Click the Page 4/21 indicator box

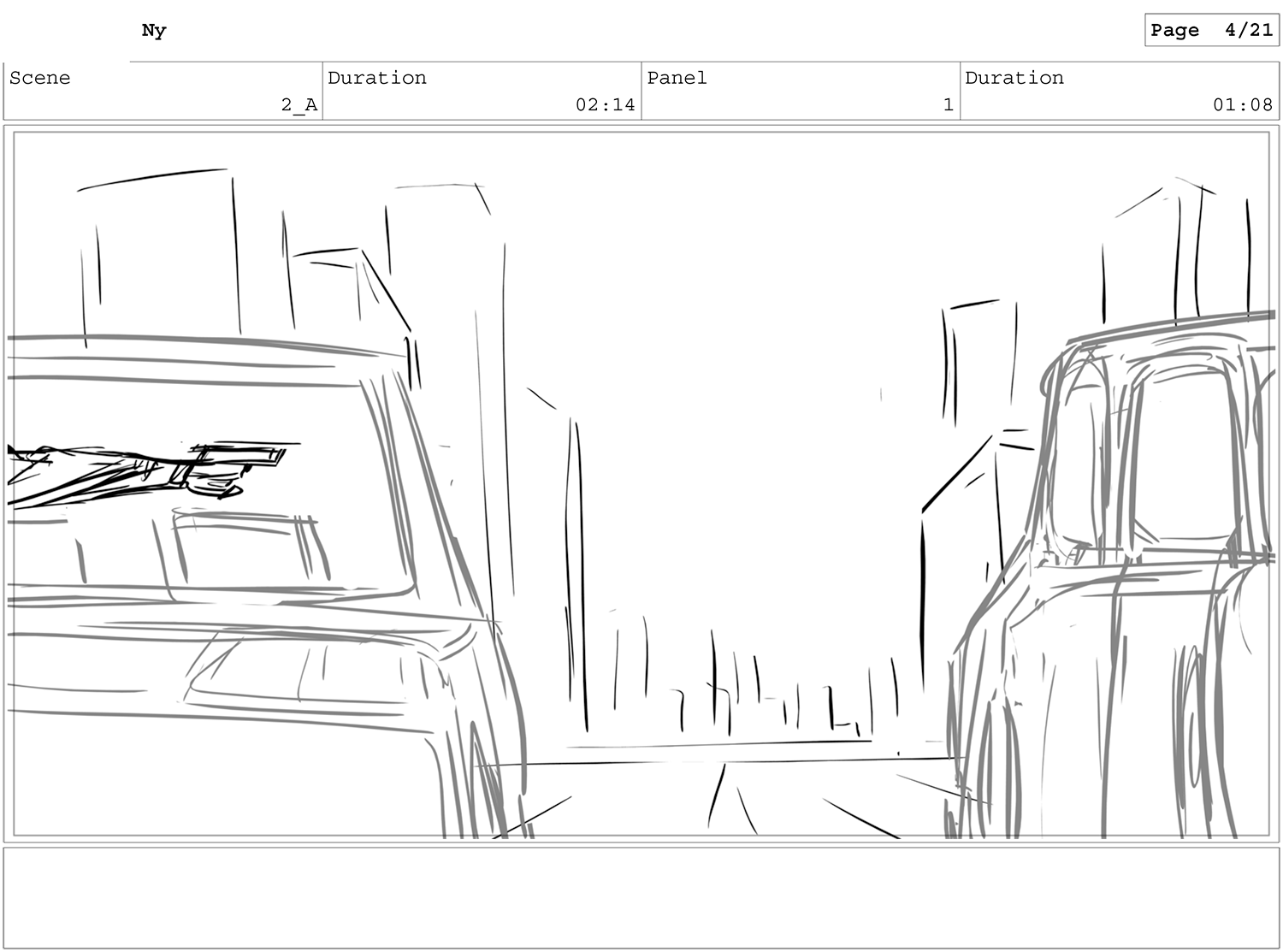pyautogui.click(x=1211, y=30)
